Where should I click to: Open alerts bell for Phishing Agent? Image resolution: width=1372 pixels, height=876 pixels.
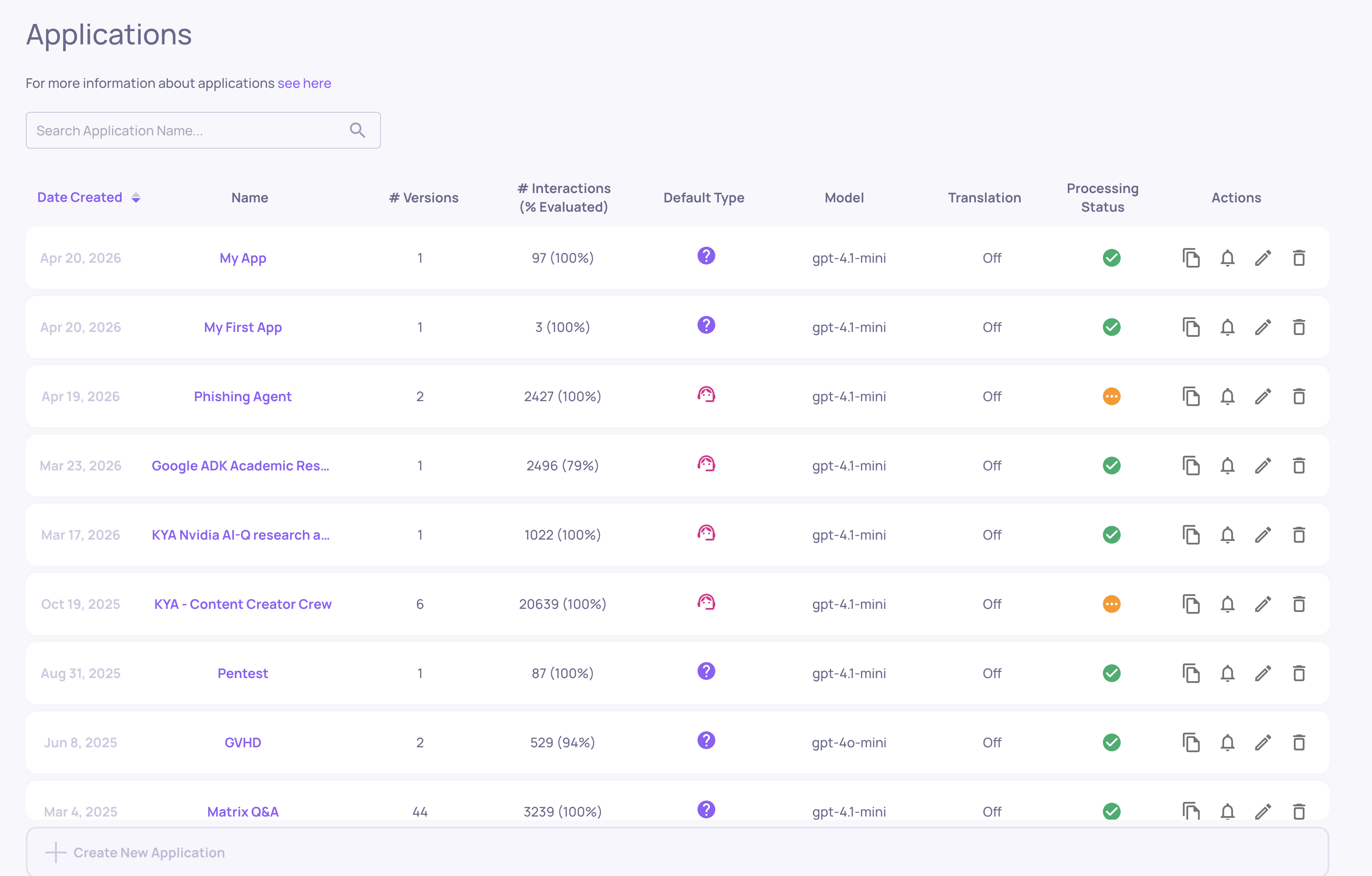[x=1227, y=396]
